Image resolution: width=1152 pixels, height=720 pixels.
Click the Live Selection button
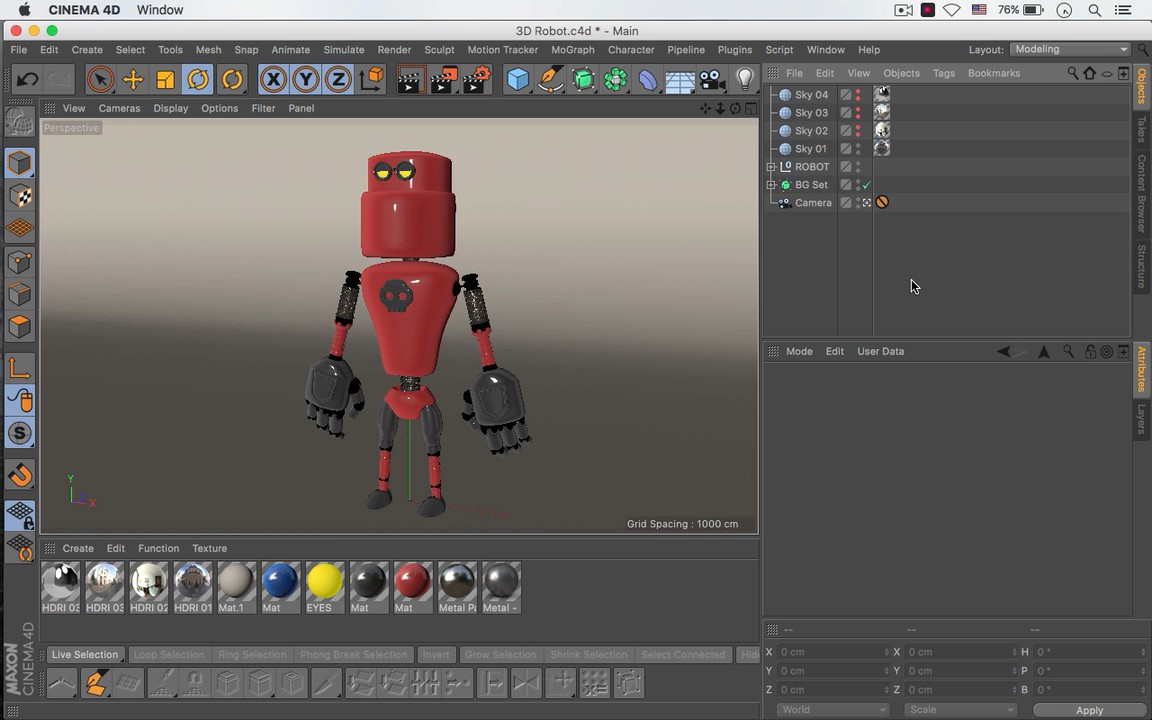85,655
